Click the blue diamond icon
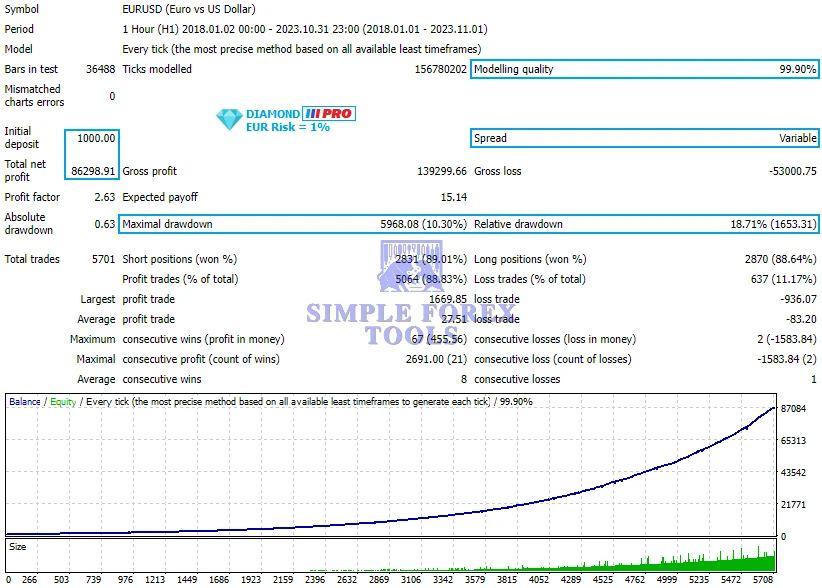The image size is (822, 588). [229, 120]
